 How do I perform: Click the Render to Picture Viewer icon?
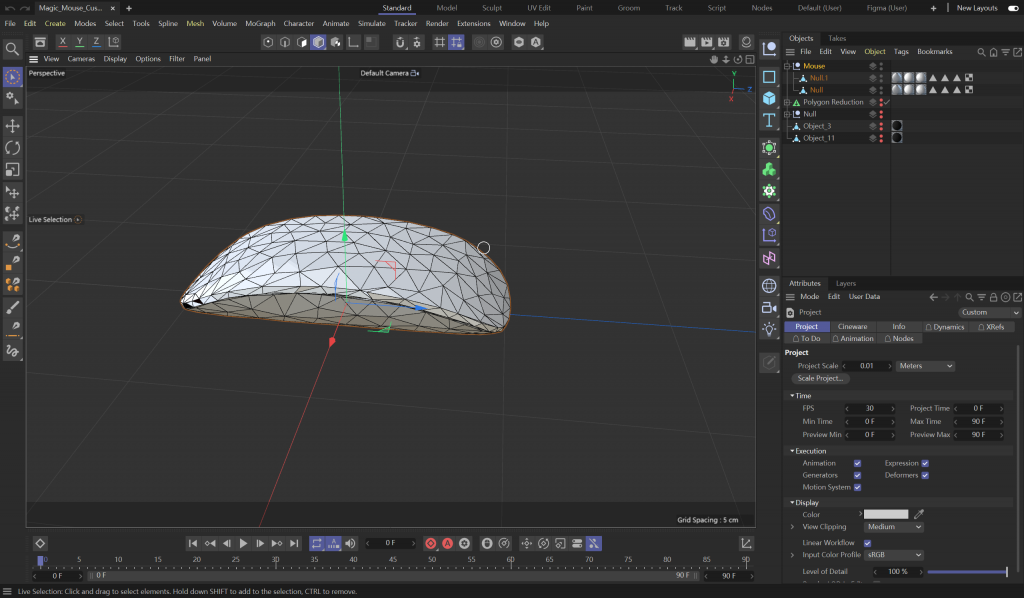click(707, 42)
